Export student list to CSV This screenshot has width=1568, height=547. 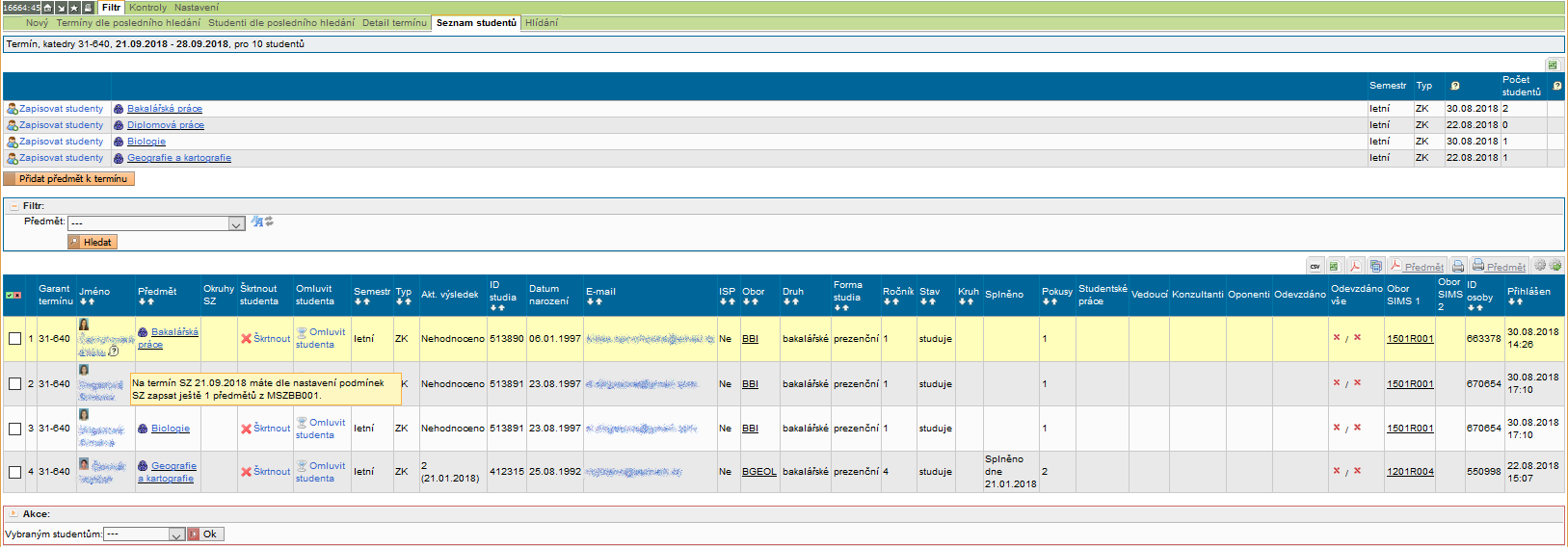coord(1315,267)
